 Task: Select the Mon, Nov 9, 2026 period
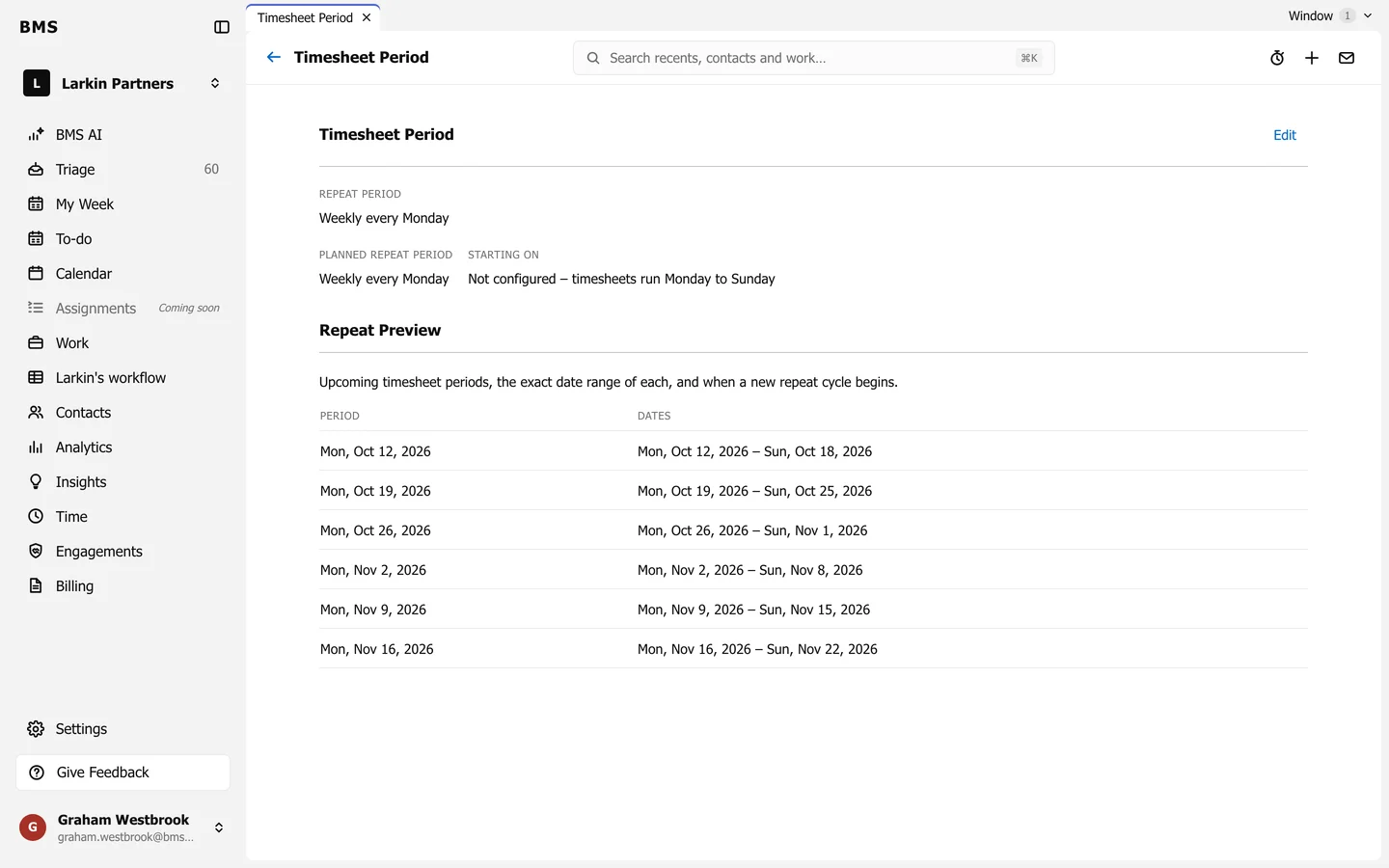click(x=373, y=610)
